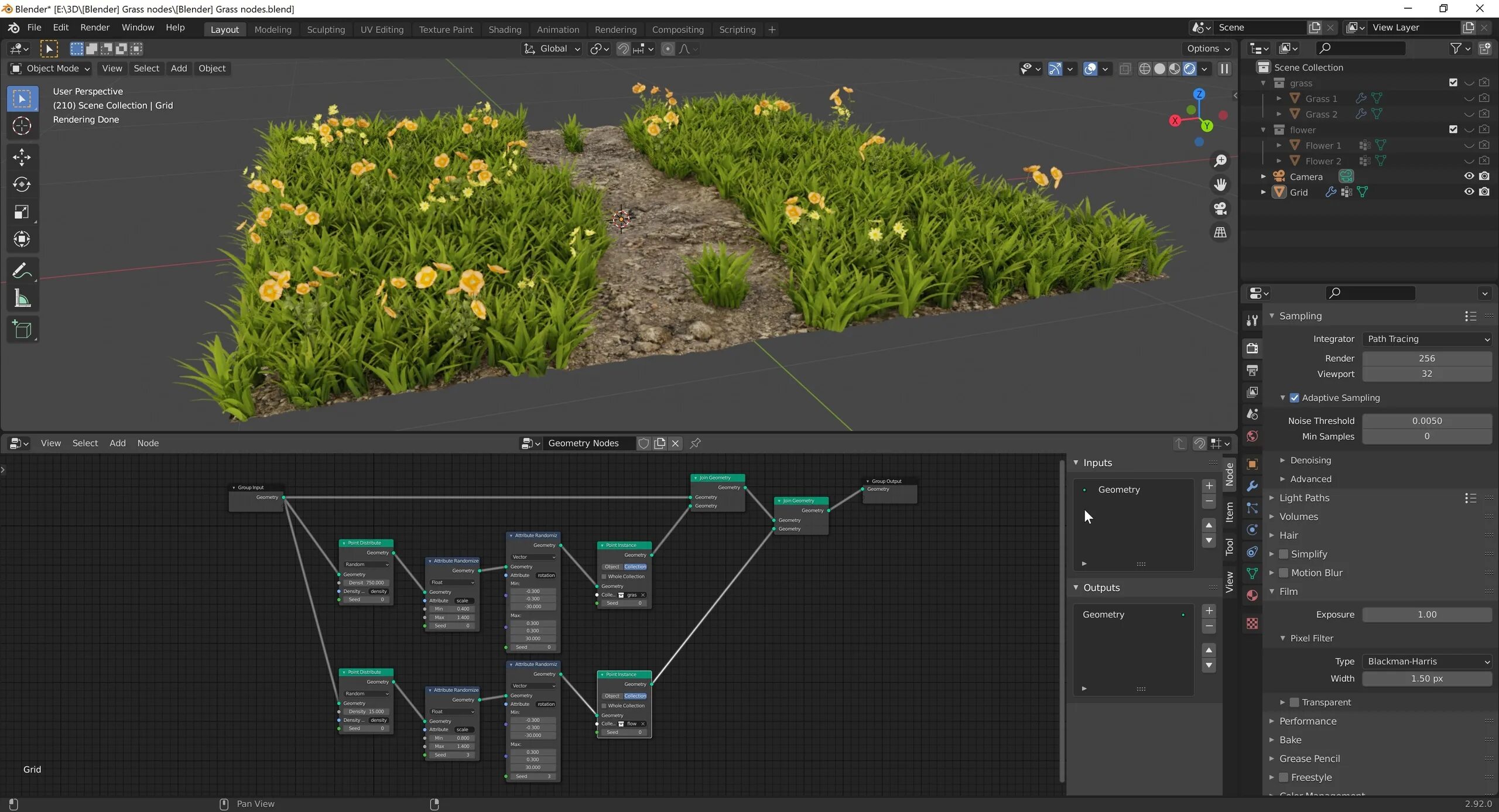
Task: Select the Scale tool
Action: pos(22,212)
